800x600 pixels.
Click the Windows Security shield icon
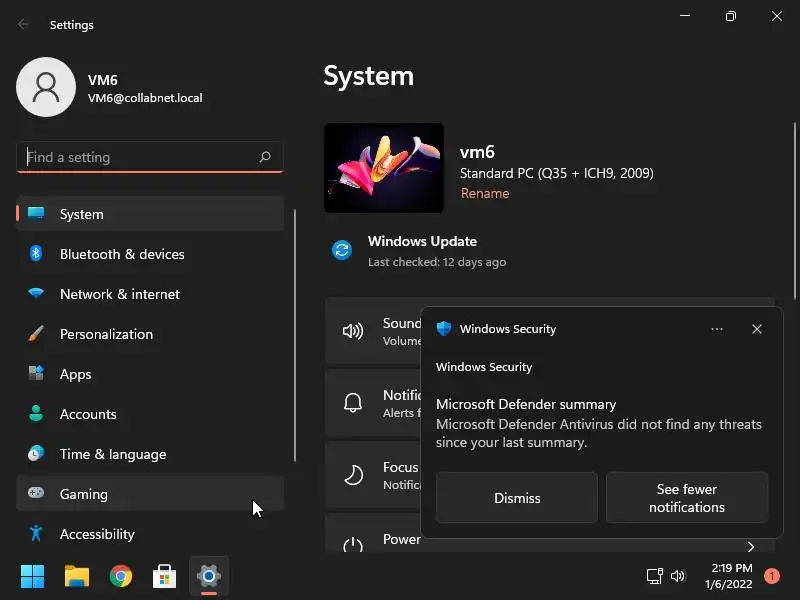click(444, 329)
